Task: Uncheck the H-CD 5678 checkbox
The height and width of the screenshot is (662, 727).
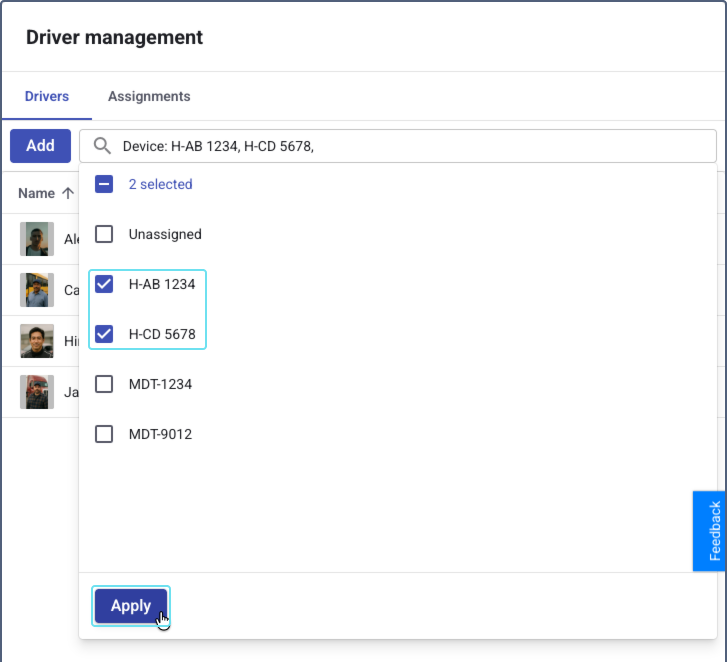Action: tap(104, 334)
